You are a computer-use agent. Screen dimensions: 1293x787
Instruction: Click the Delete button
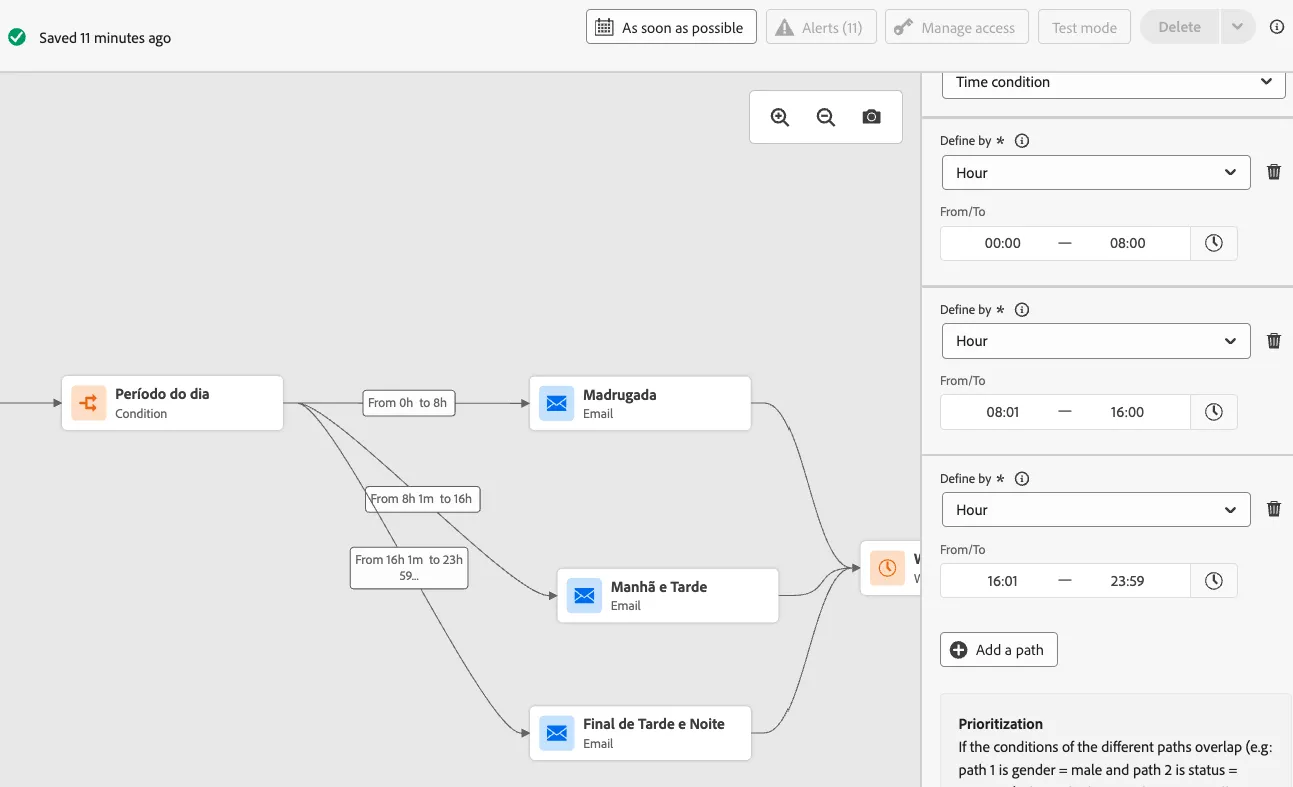tap(1180, 27)
